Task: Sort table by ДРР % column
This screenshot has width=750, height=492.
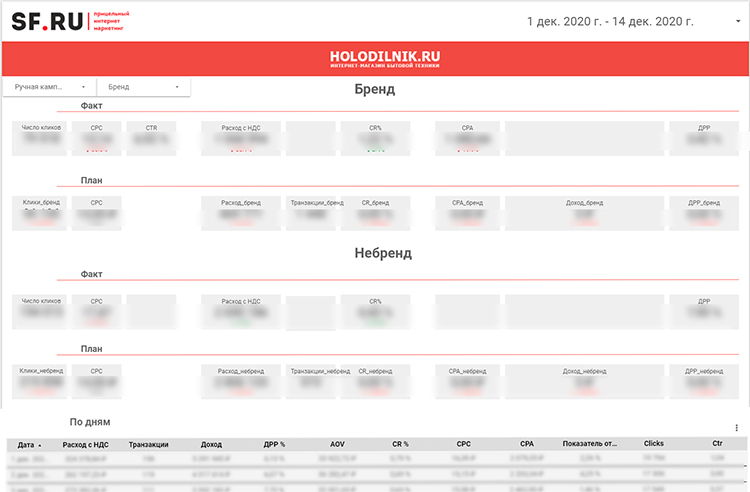Action: click(x=274, y=444)
